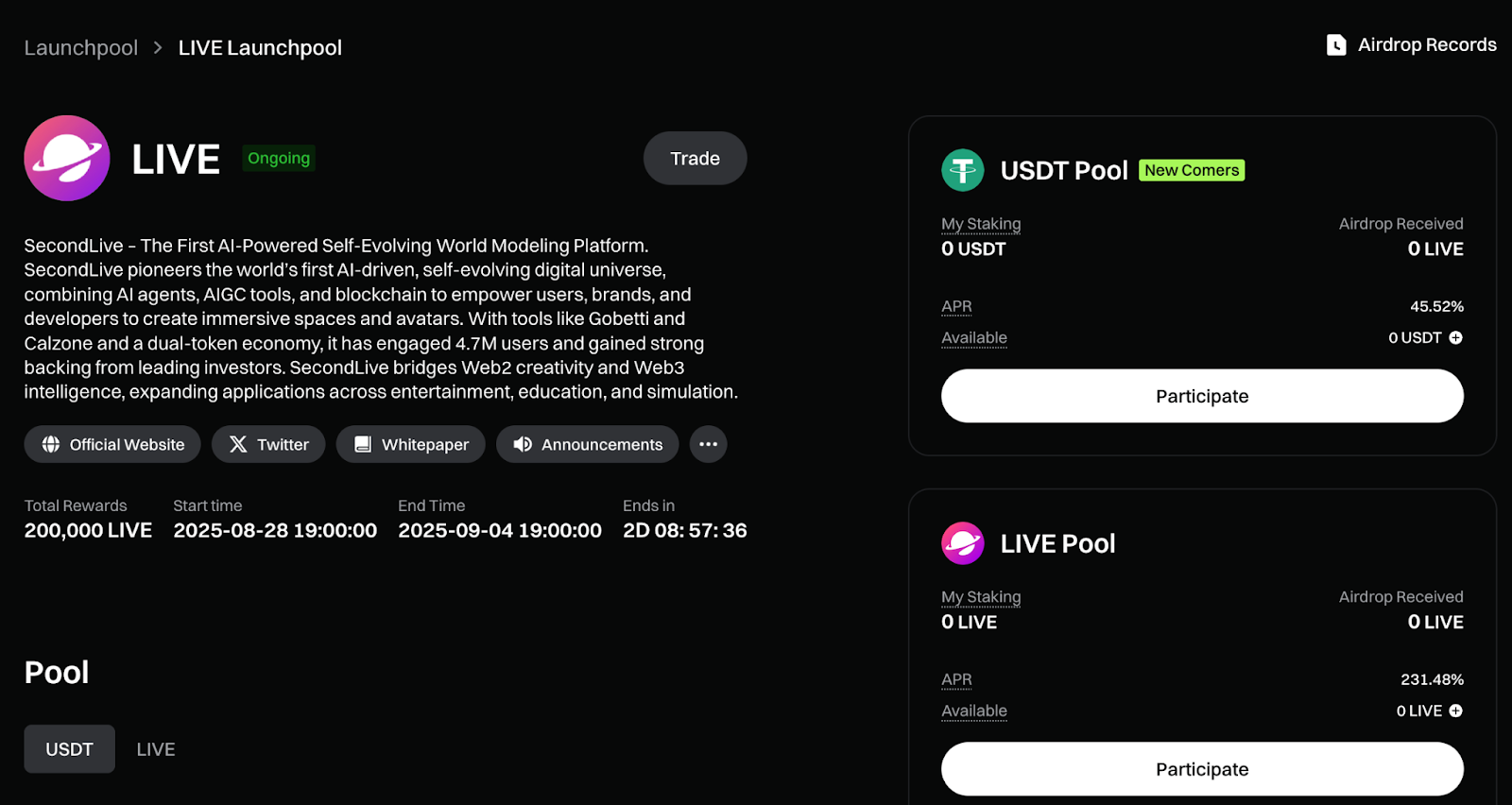Viewport: 1512px width, 805px height.
Task: Click the LIVE Pool planet icon
Action: [x=963, y=543]
